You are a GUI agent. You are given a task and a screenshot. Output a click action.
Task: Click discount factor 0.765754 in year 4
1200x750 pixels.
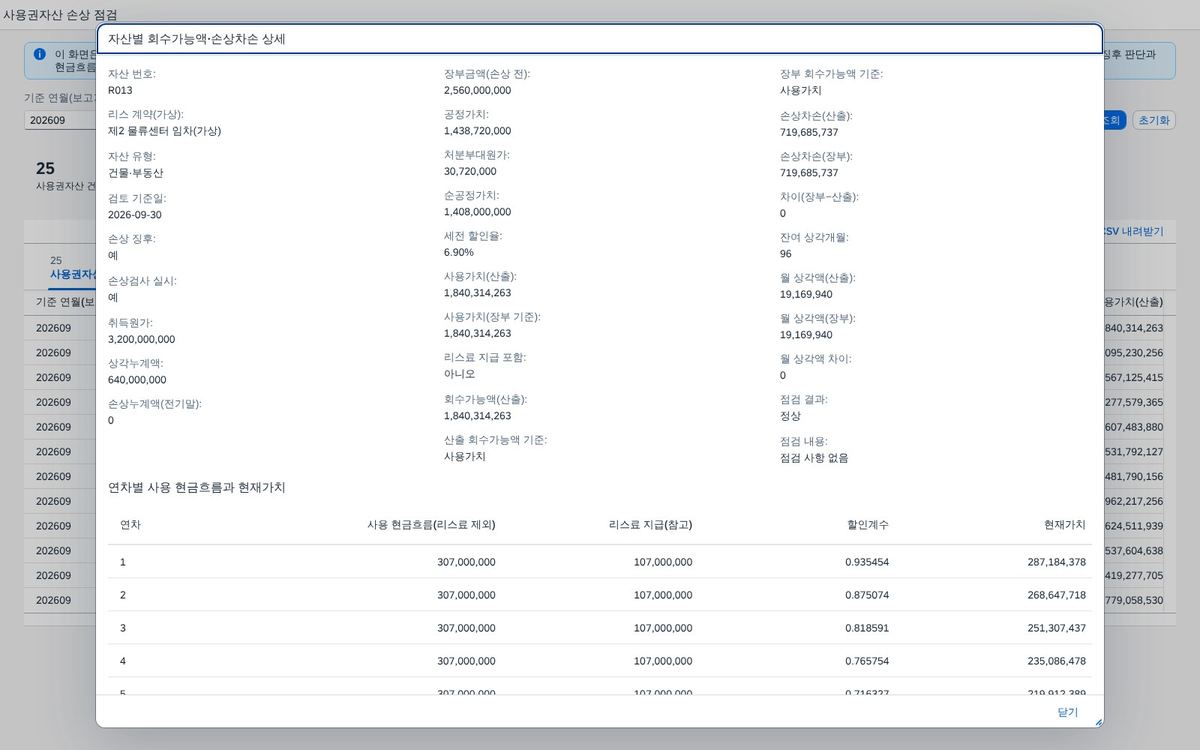click(867, 661)
